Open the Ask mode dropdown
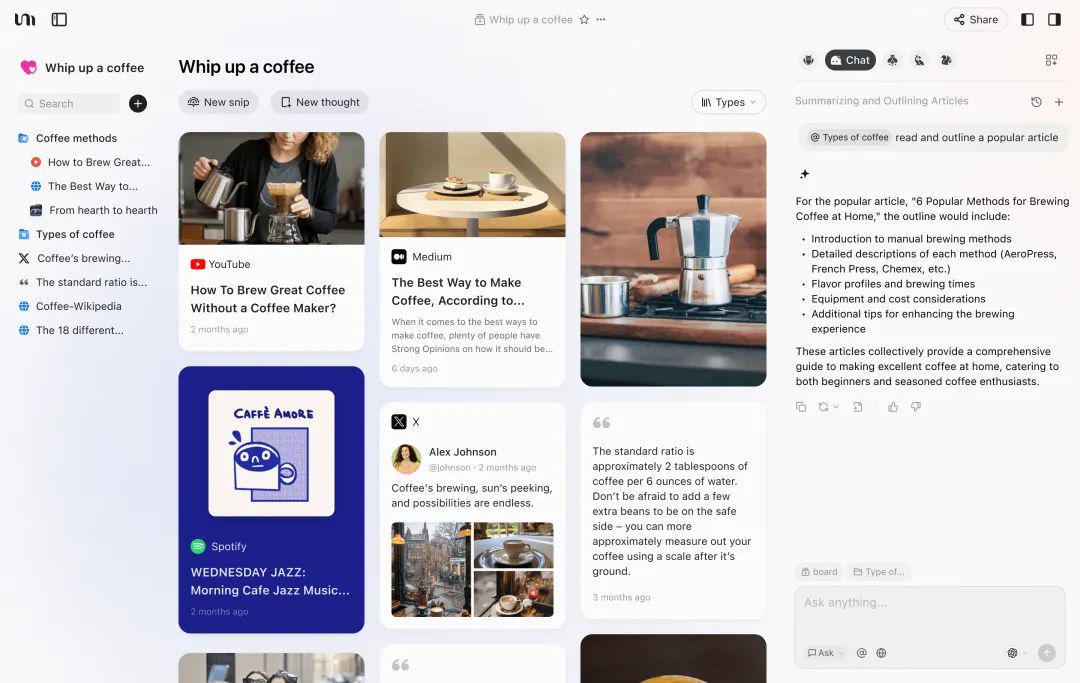This screenshot has height=683, width=1080. point(824,653)
